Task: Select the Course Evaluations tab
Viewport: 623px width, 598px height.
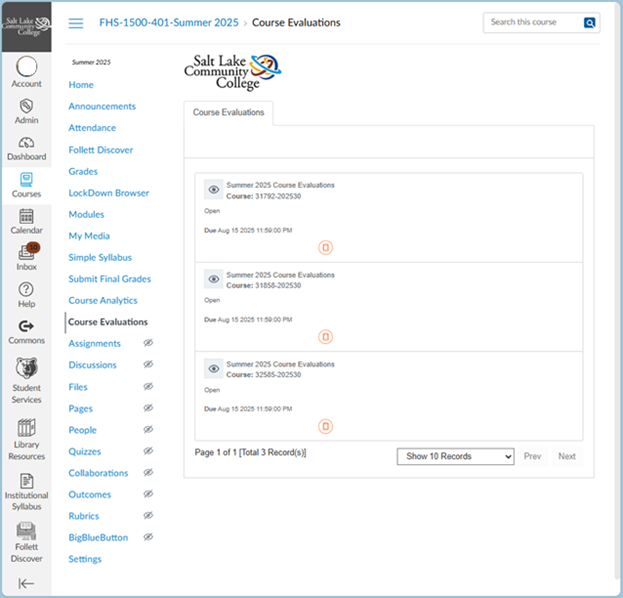Action: [228, 113]
